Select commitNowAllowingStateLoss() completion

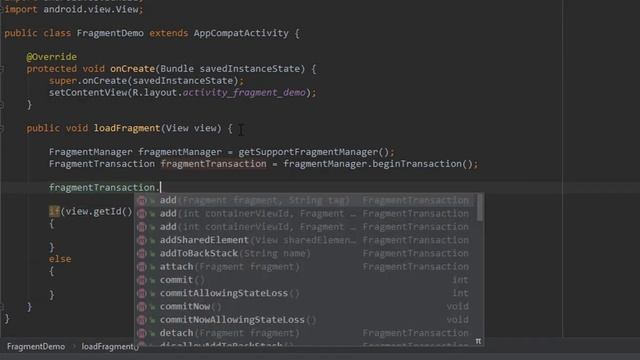(305, 320)
